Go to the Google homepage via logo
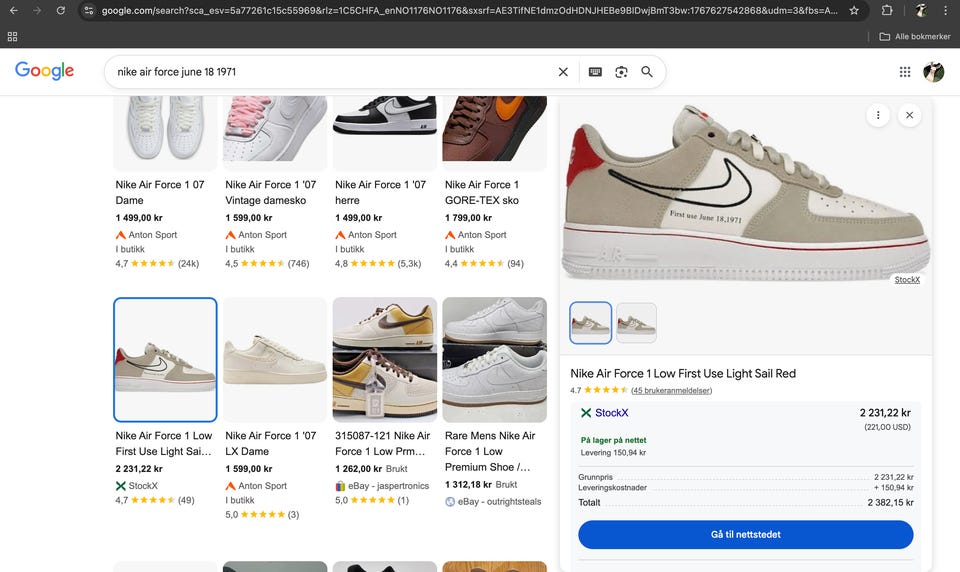 coord(45,71)
